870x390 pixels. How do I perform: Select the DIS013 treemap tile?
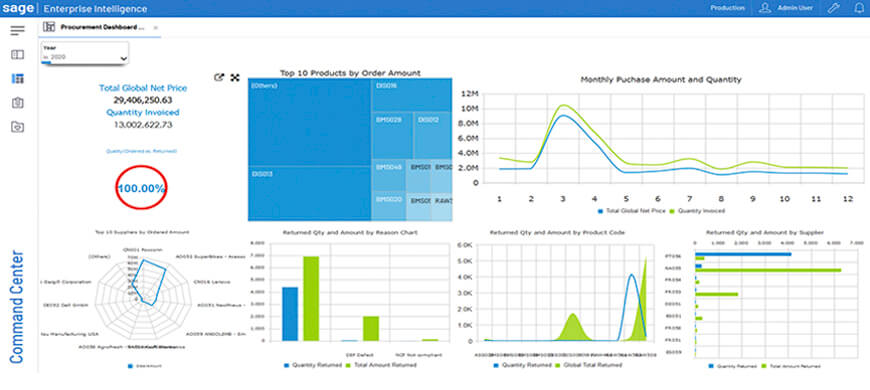(x=309, y=194)
